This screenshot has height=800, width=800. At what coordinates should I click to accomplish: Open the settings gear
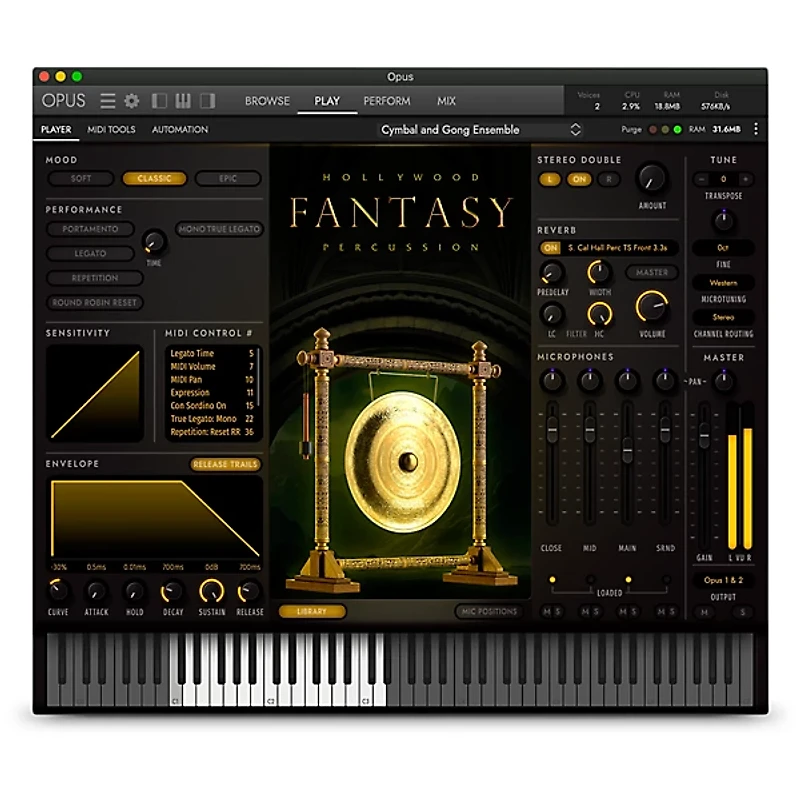point(132,101)
